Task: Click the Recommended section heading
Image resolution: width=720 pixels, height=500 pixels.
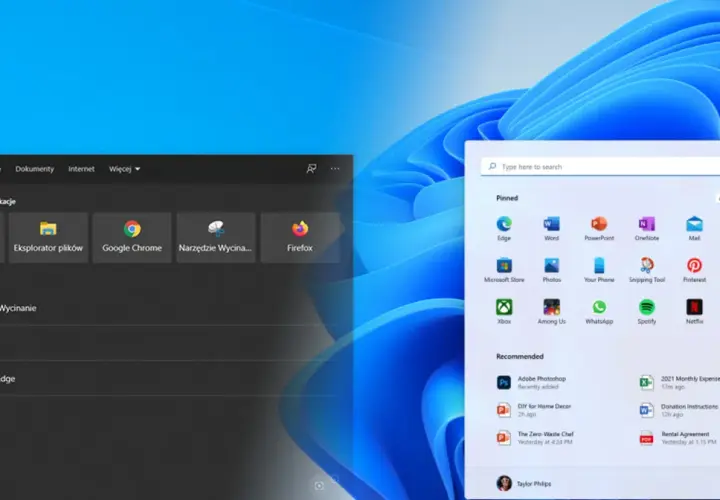Action: (x=520, y=356)
